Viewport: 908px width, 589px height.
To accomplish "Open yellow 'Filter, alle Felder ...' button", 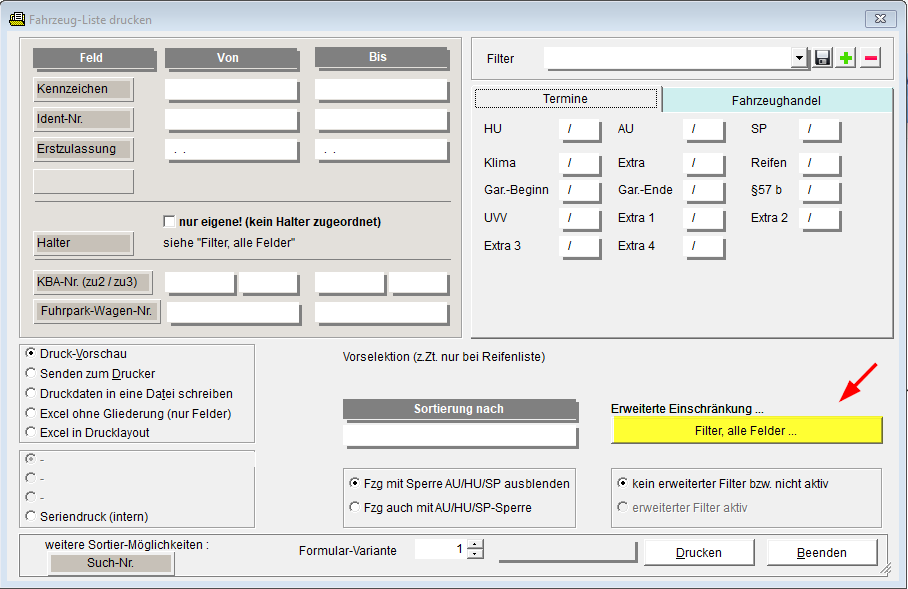I will coord(746,430).
